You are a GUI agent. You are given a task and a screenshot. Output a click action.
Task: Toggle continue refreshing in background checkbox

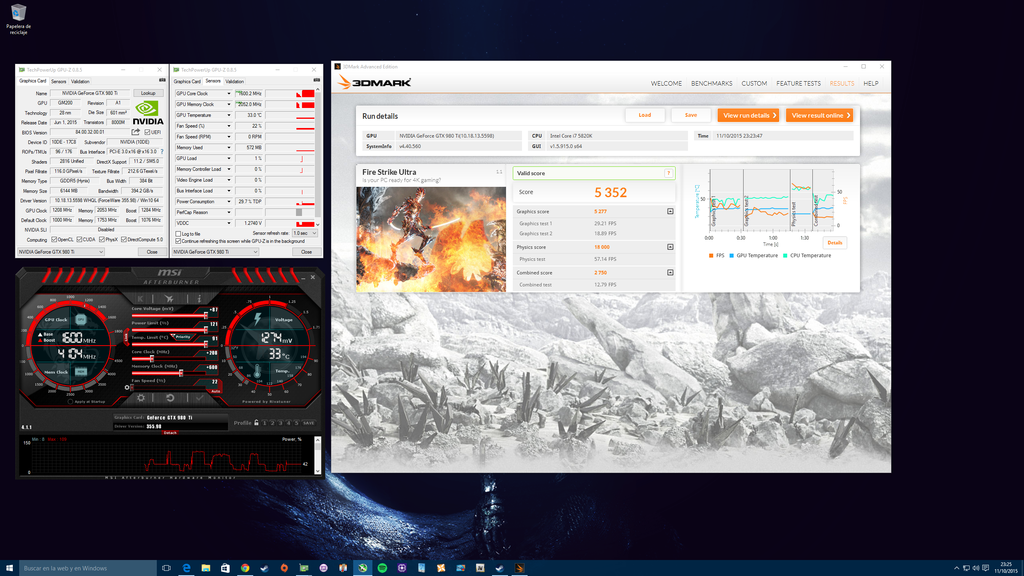[178, 241]
